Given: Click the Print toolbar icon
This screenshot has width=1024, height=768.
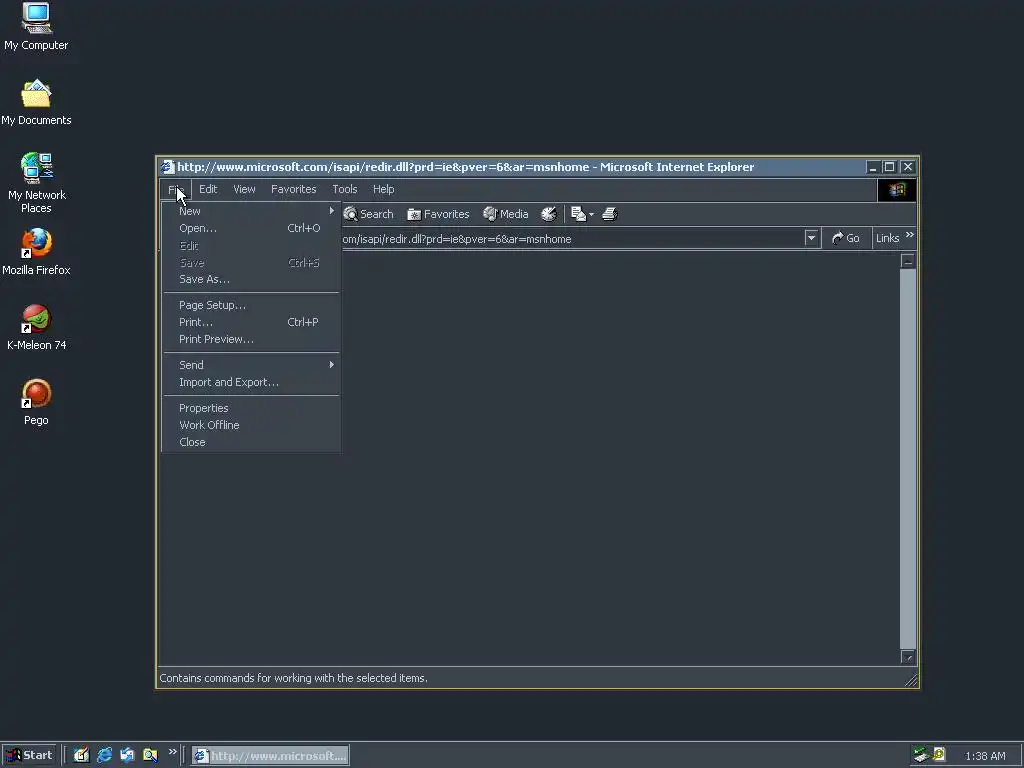Looking at the screenshot, I should click(x=609, y=214).
